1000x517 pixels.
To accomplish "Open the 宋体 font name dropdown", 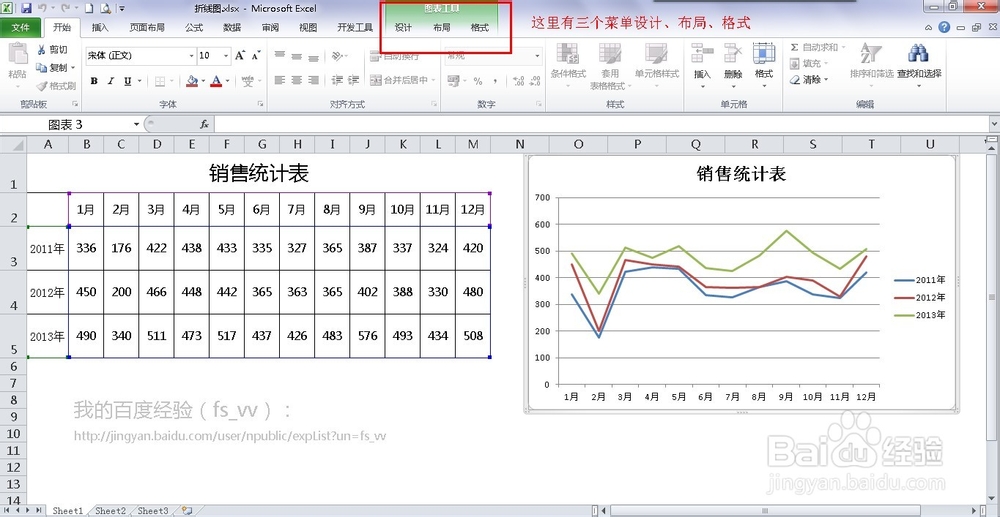I will click(x=191, y=56).
